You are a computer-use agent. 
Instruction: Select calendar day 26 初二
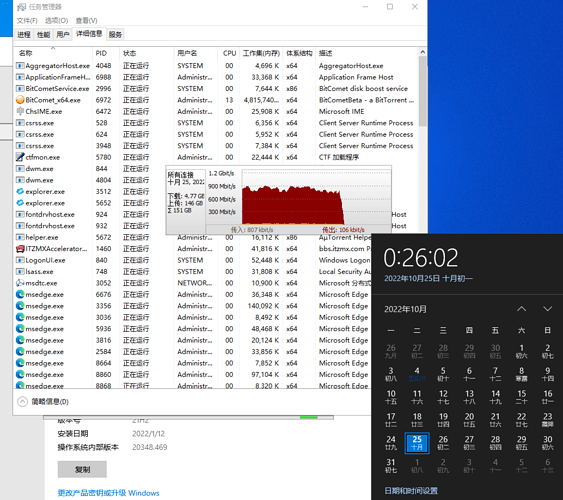click(x=443, y=443)
